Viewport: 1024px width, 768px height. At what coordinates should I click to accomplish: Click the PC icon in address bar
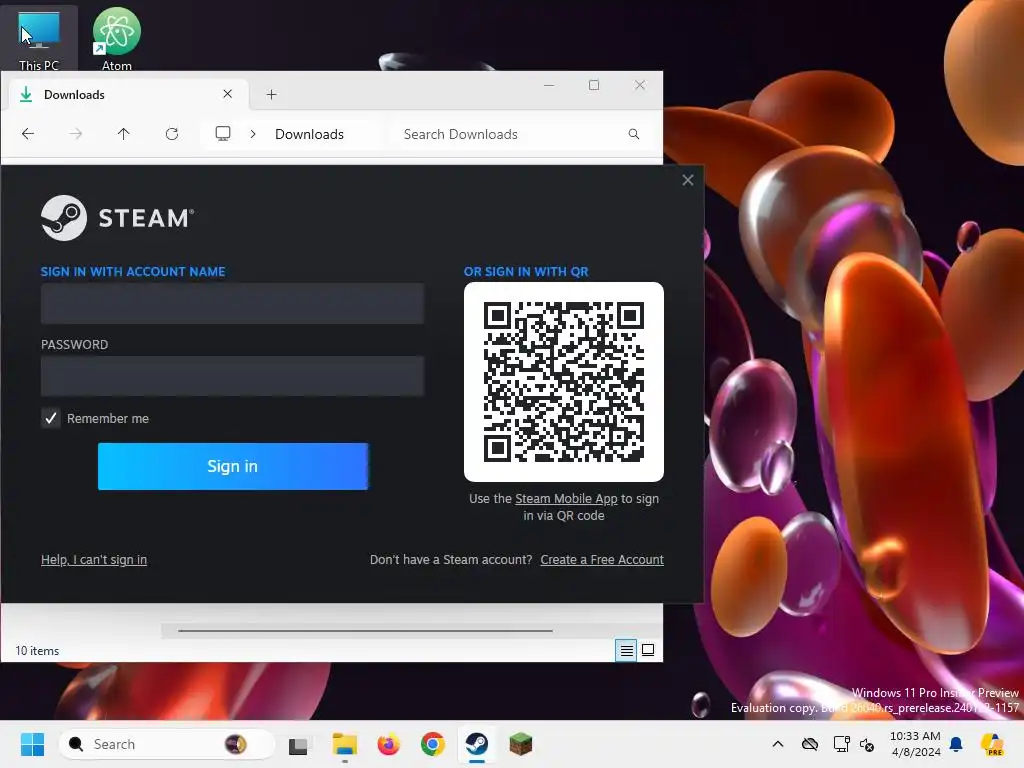223,134
